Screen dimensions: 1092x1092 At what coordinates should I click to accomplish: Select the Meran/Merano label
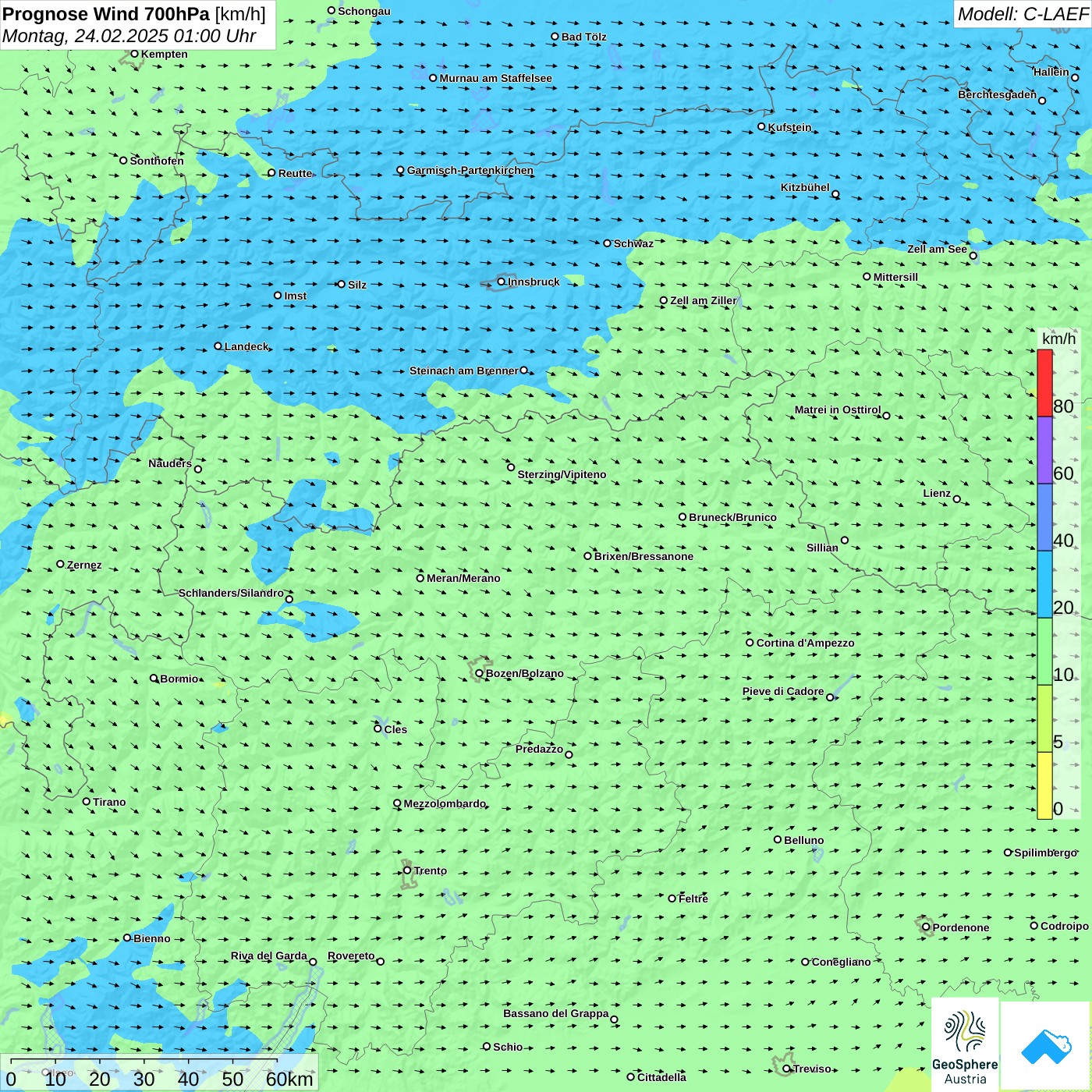[463, 578]
